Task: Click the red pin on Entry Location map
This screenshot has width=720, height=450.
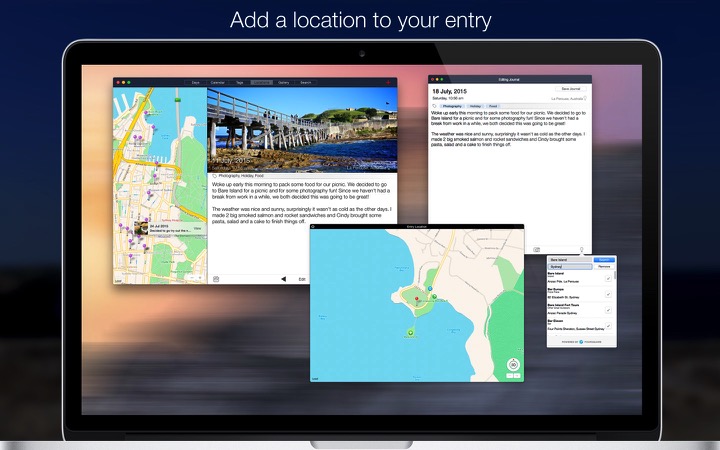Action: point(417,300)
